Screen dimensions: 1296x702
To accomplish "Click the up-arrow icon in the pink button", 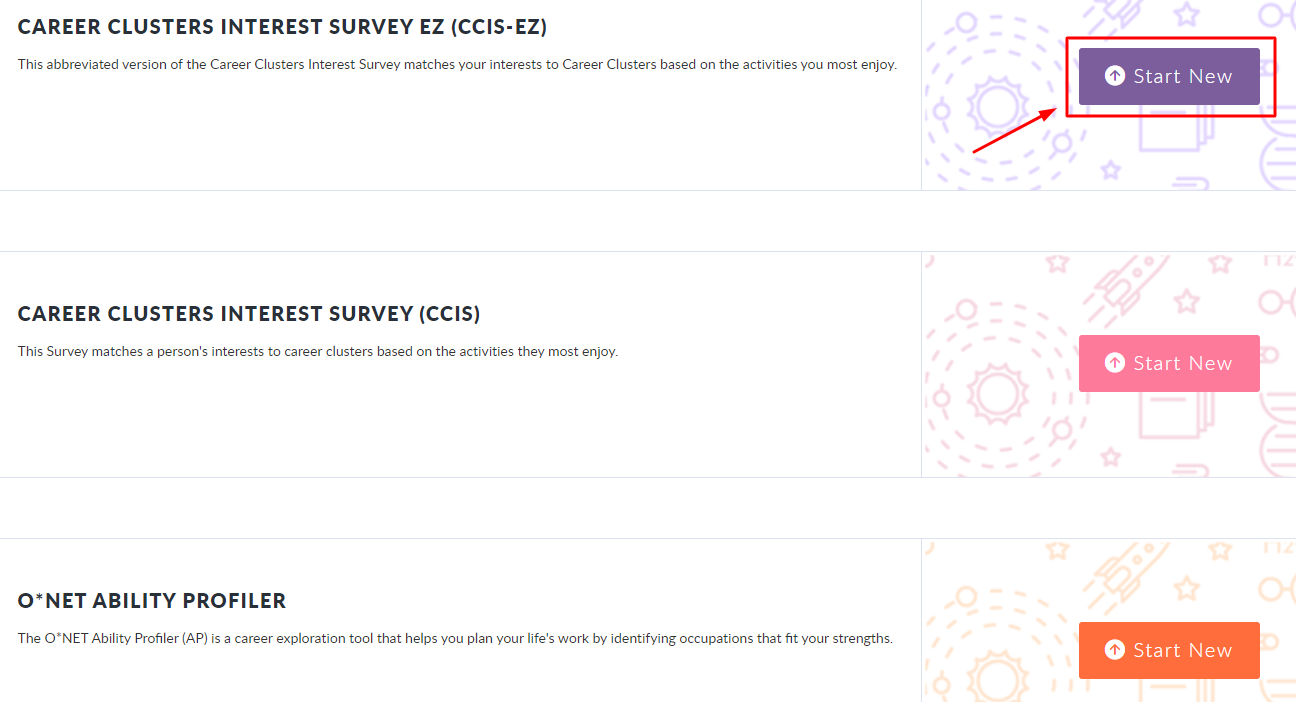I will [x=1114, y=363].
